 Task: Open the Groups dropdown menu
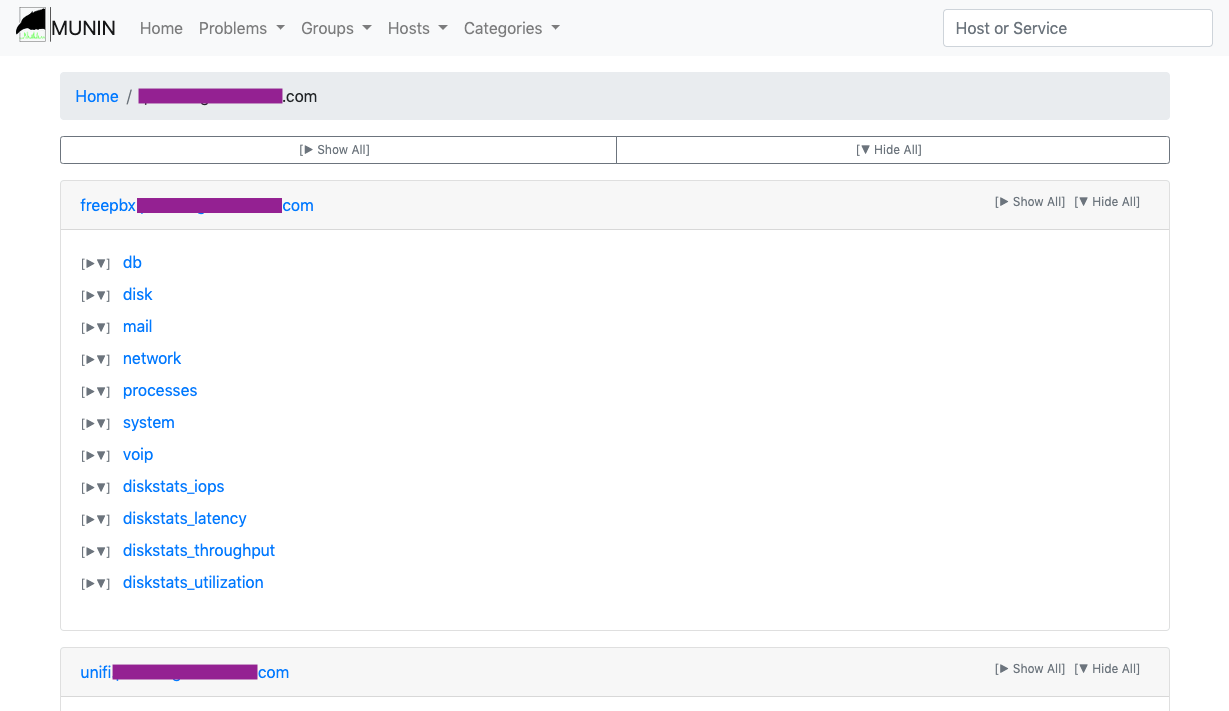[335, 28]
